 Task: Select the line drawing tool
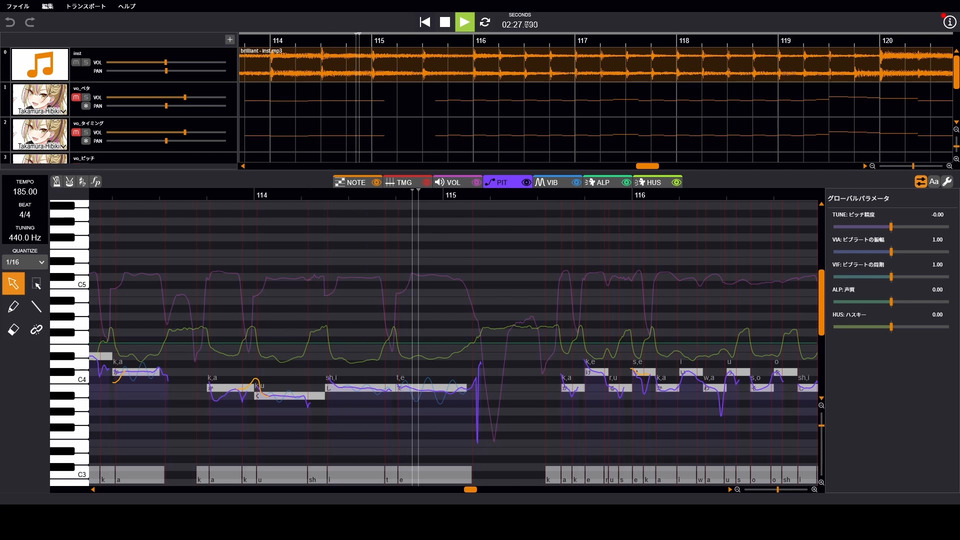click(37, 307)
